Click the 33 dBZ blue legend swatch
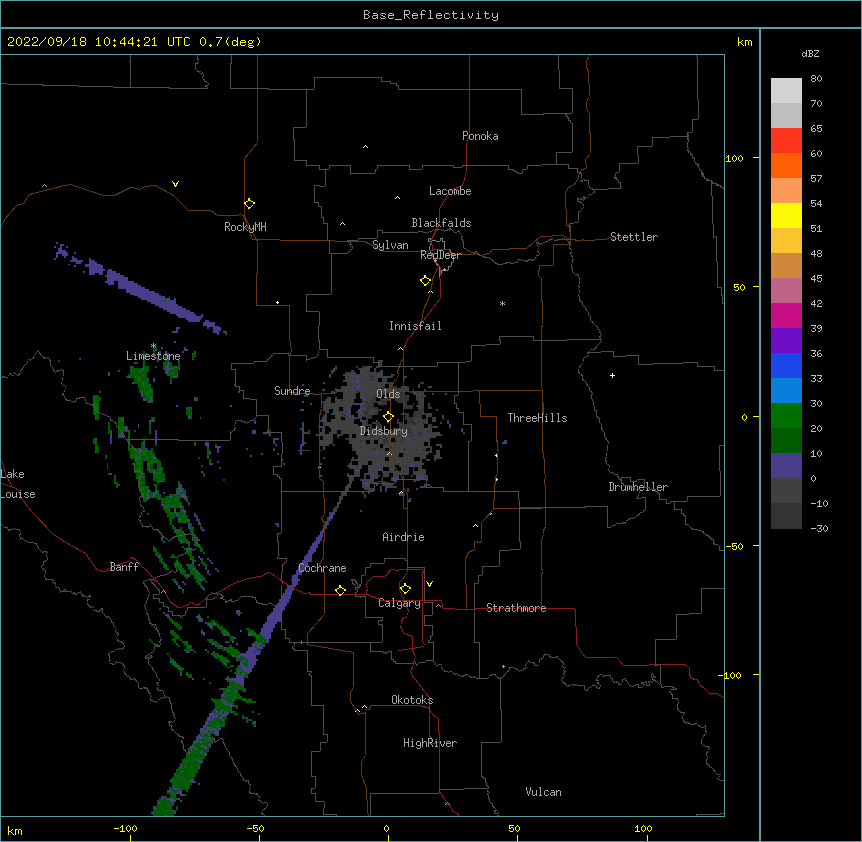Screen dimensions: 862x842 click(786, 390)
